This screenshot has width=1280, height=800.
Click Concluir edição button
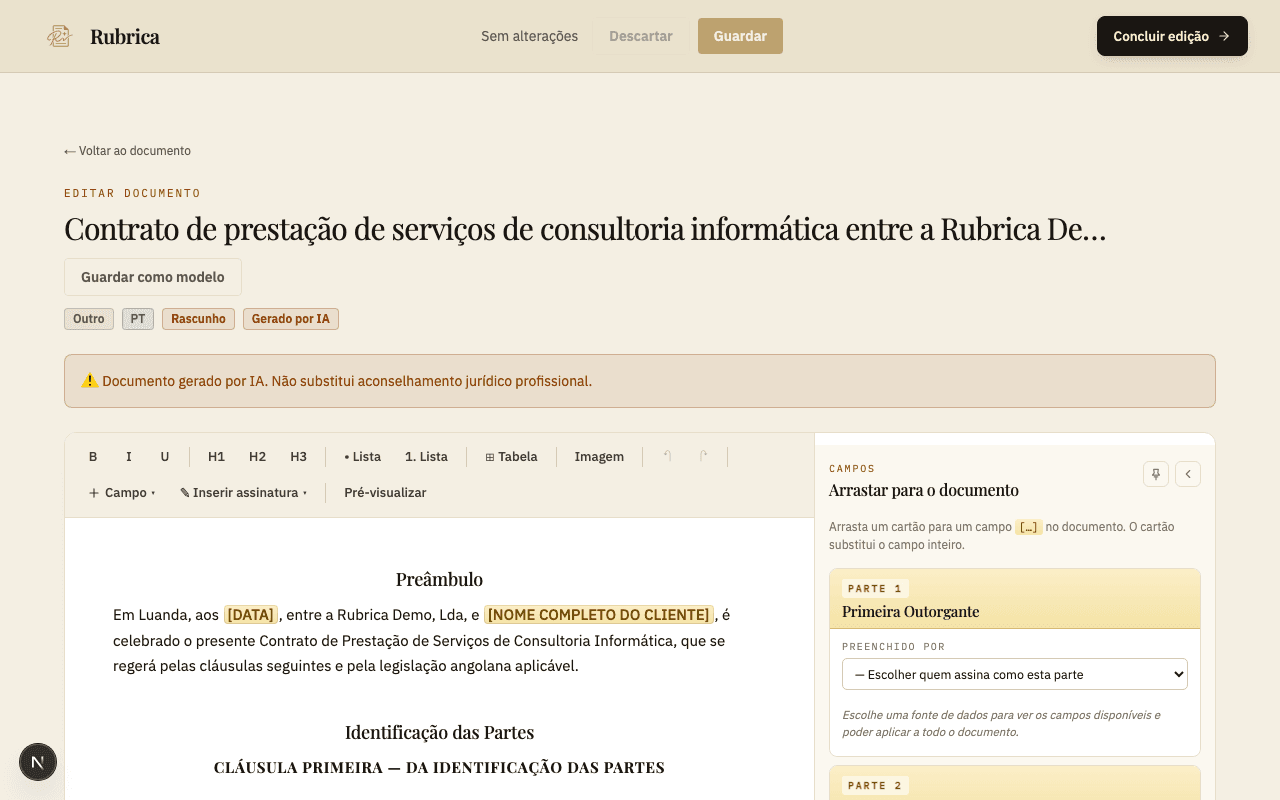[x=1172, y=36]
